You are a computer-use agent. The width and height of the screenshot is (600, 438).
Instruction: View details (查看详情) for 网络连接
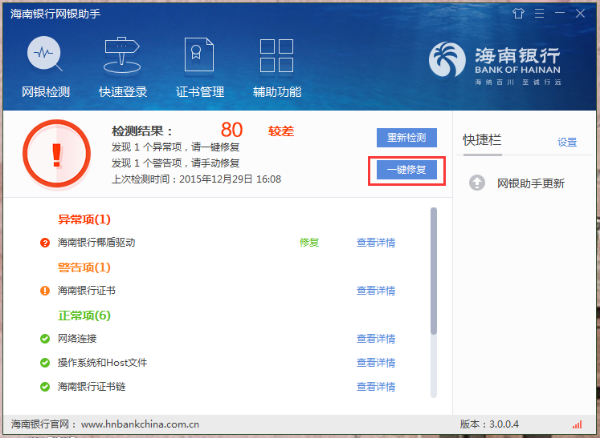(376, 339)
